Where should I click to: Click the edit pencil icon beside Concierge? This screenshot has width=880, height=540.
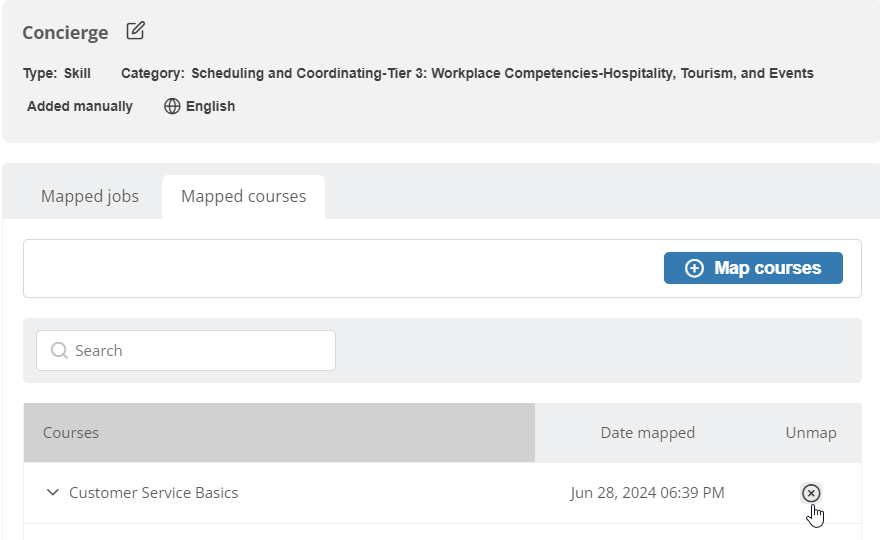coord(135,31)
